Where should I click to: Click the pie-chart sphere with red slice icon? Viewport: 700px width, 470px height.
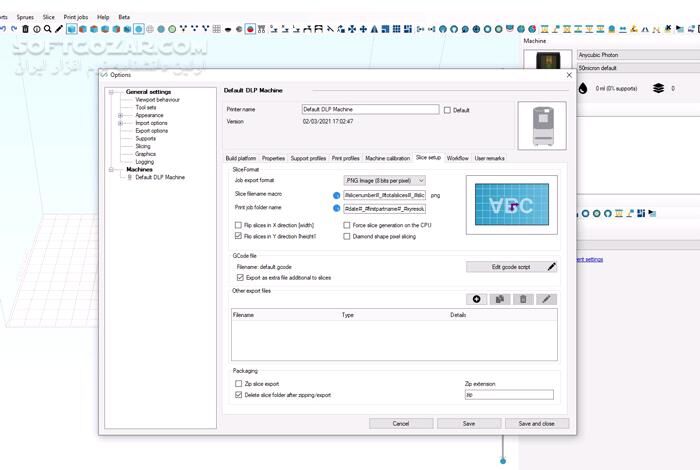tap(532, 29)
